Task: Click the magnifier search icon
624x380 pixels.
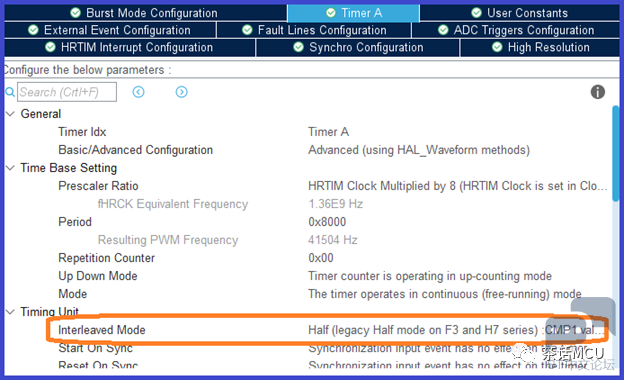Action: tap(10, 92)
